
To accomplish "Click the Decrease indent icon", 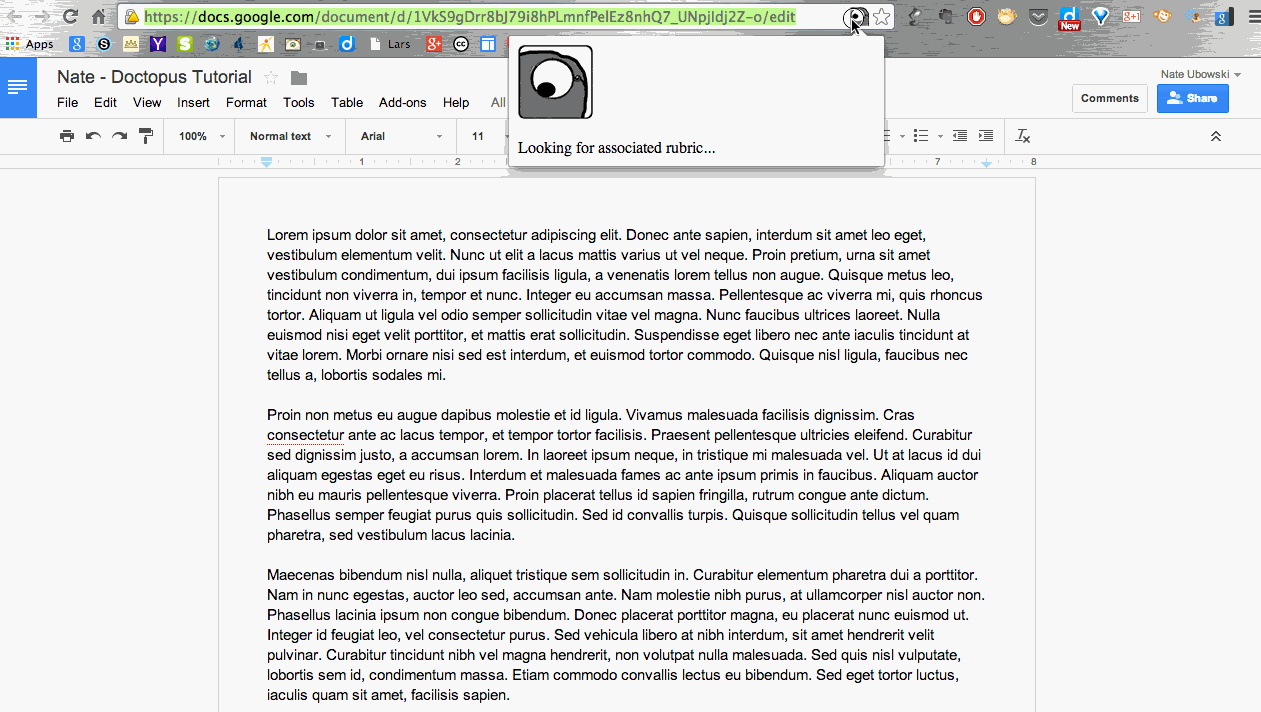I will click(960, 136).
